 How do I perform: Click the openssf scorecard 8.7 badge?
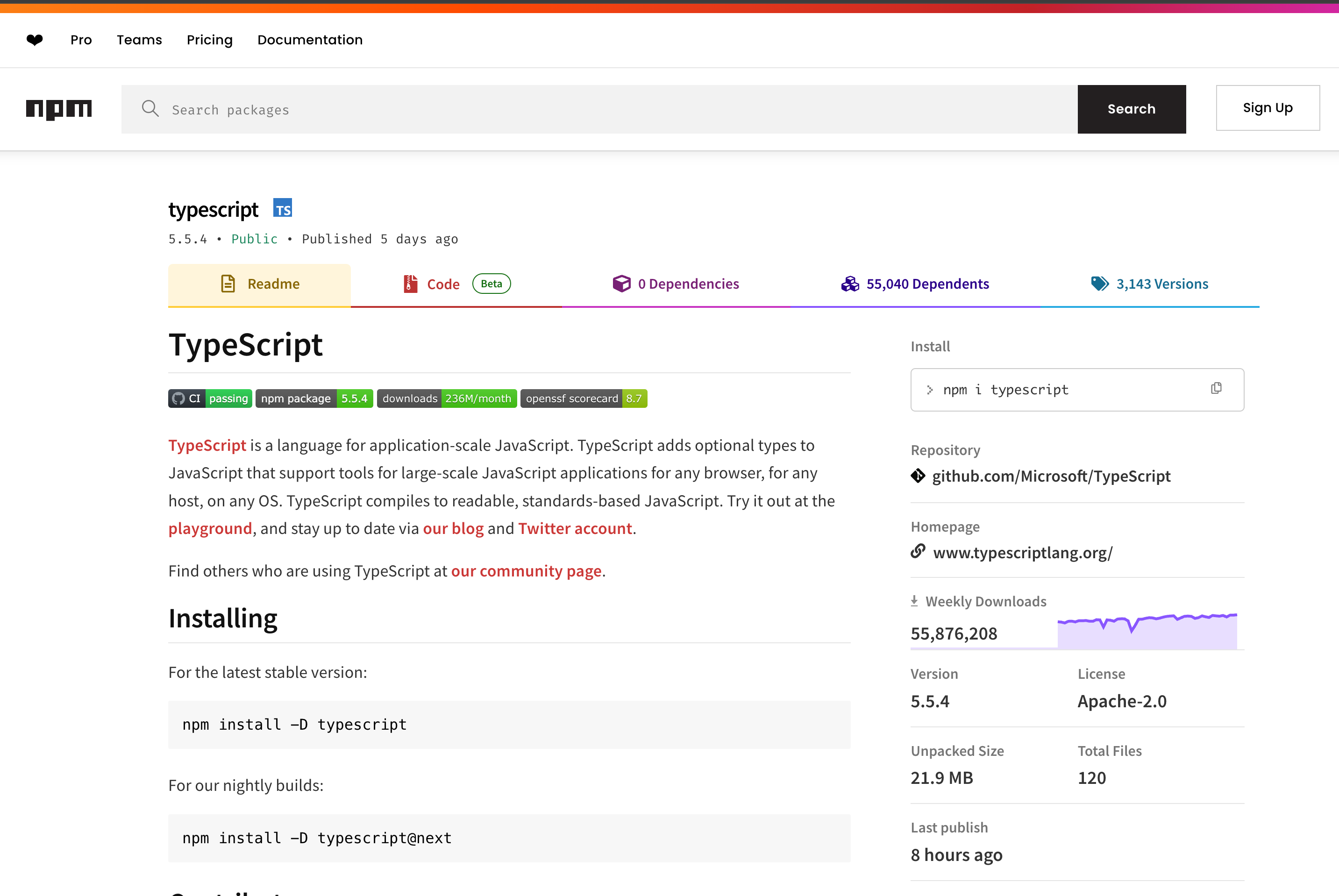pos(584,398)
